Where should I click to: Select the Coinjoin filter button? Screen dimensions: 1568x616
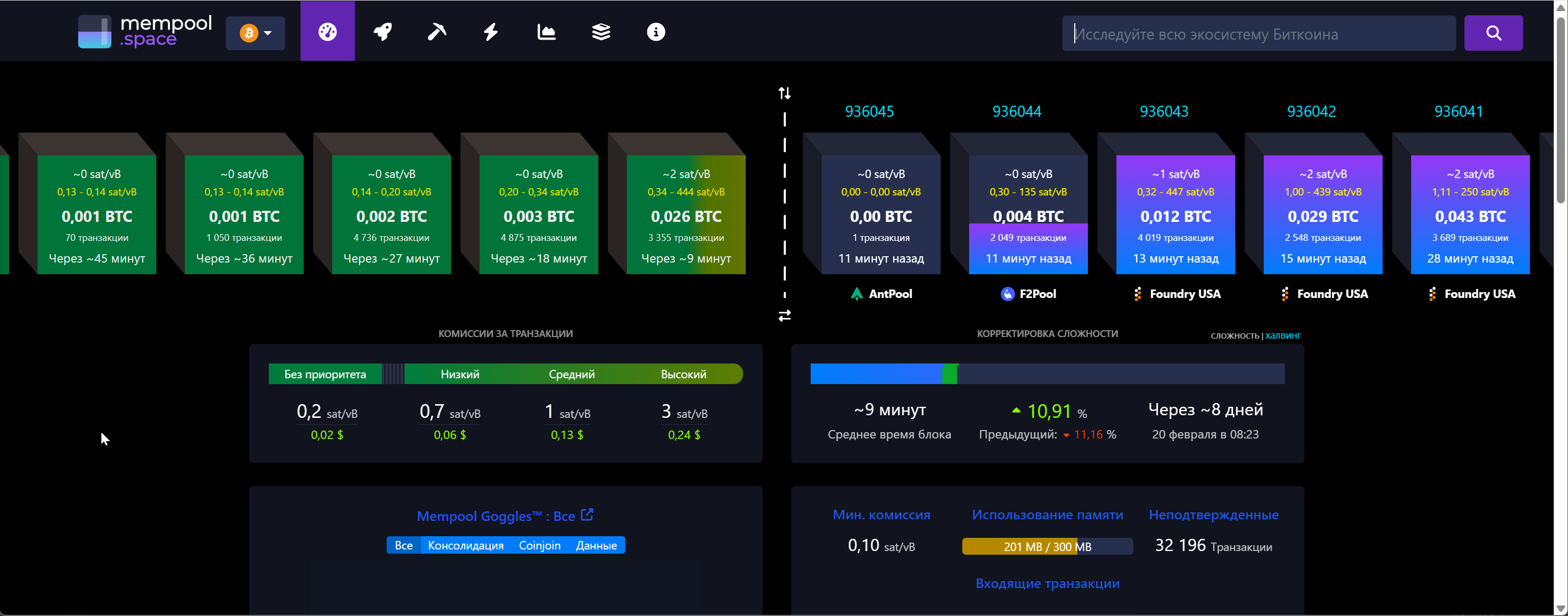539,545
